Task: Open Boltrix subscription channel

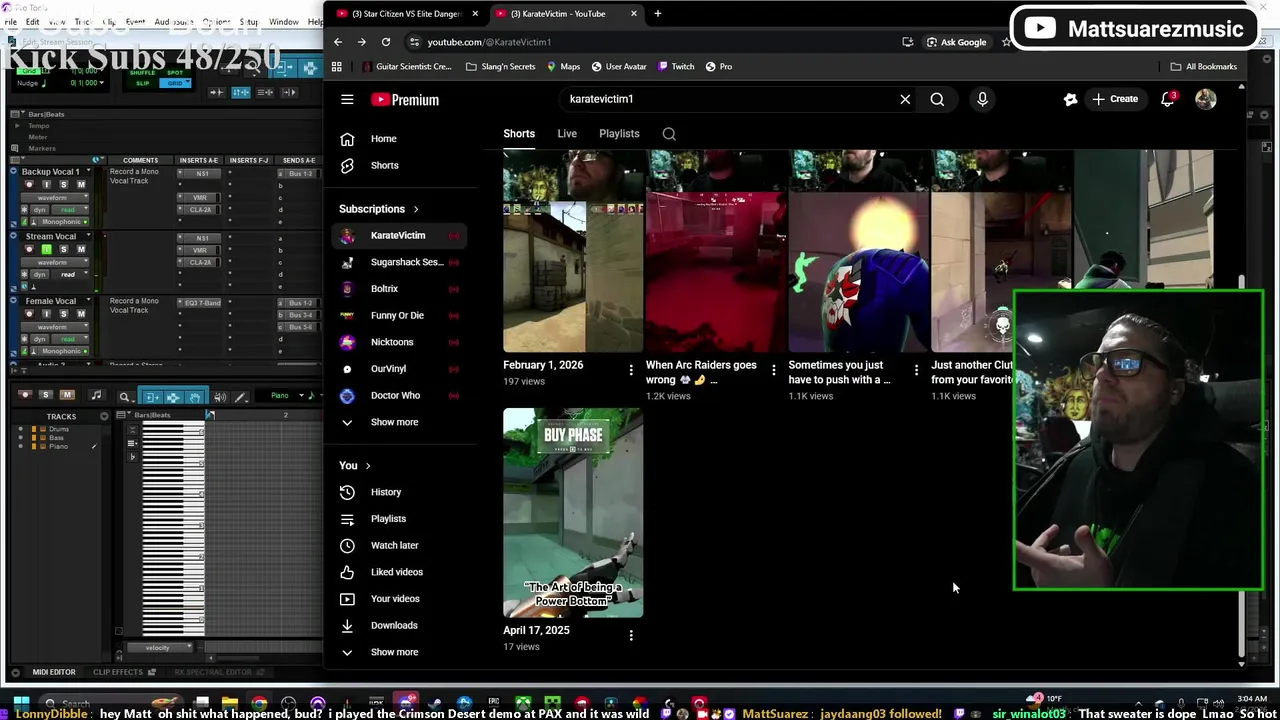Action: [x=399, y=289]
